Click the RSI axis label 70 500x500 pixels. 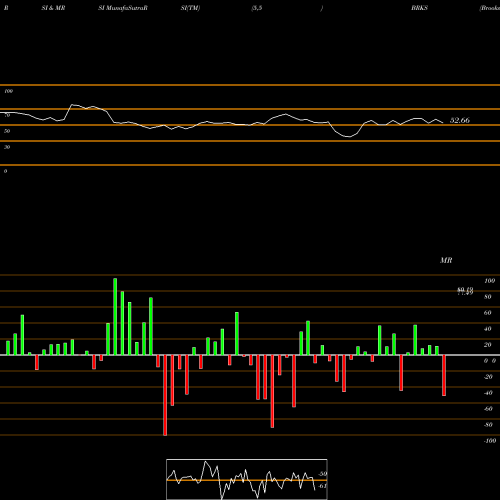click(x=7, y=115)
